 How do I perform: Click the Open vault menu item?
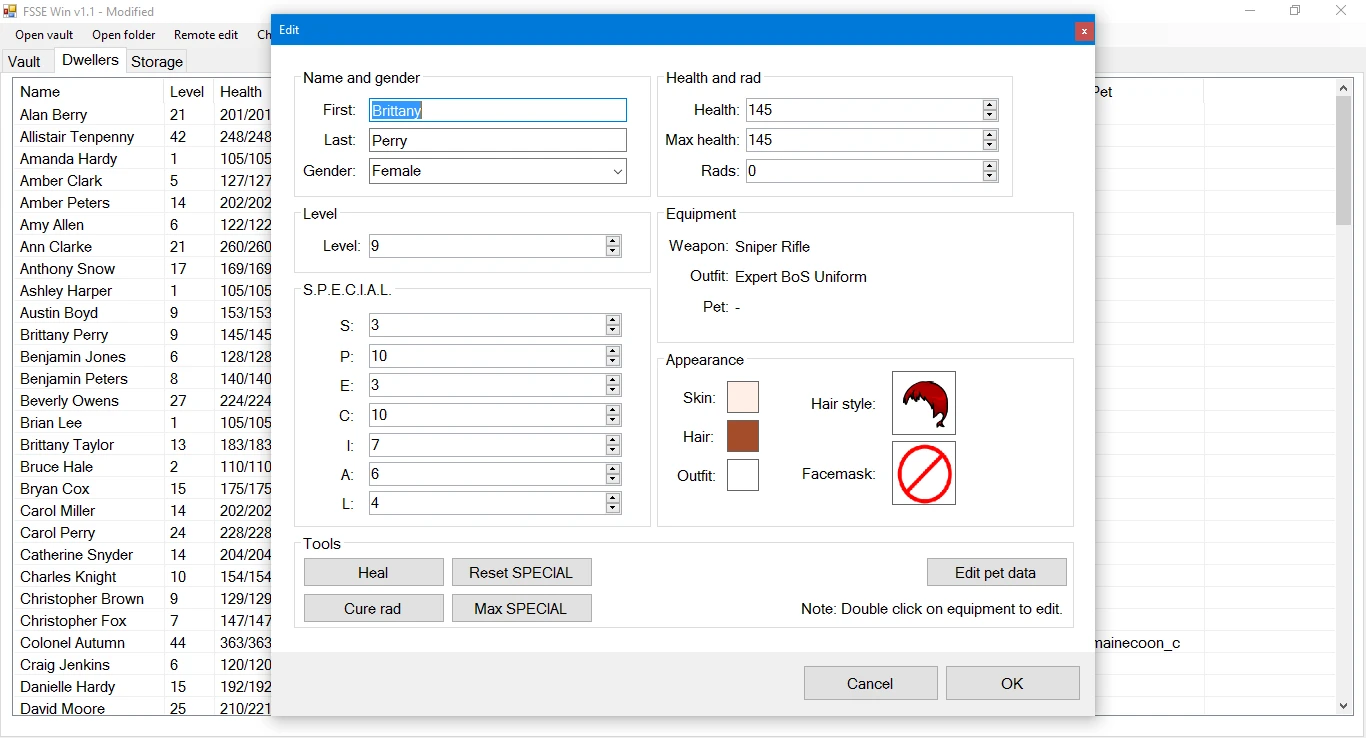tap(44, 35)
